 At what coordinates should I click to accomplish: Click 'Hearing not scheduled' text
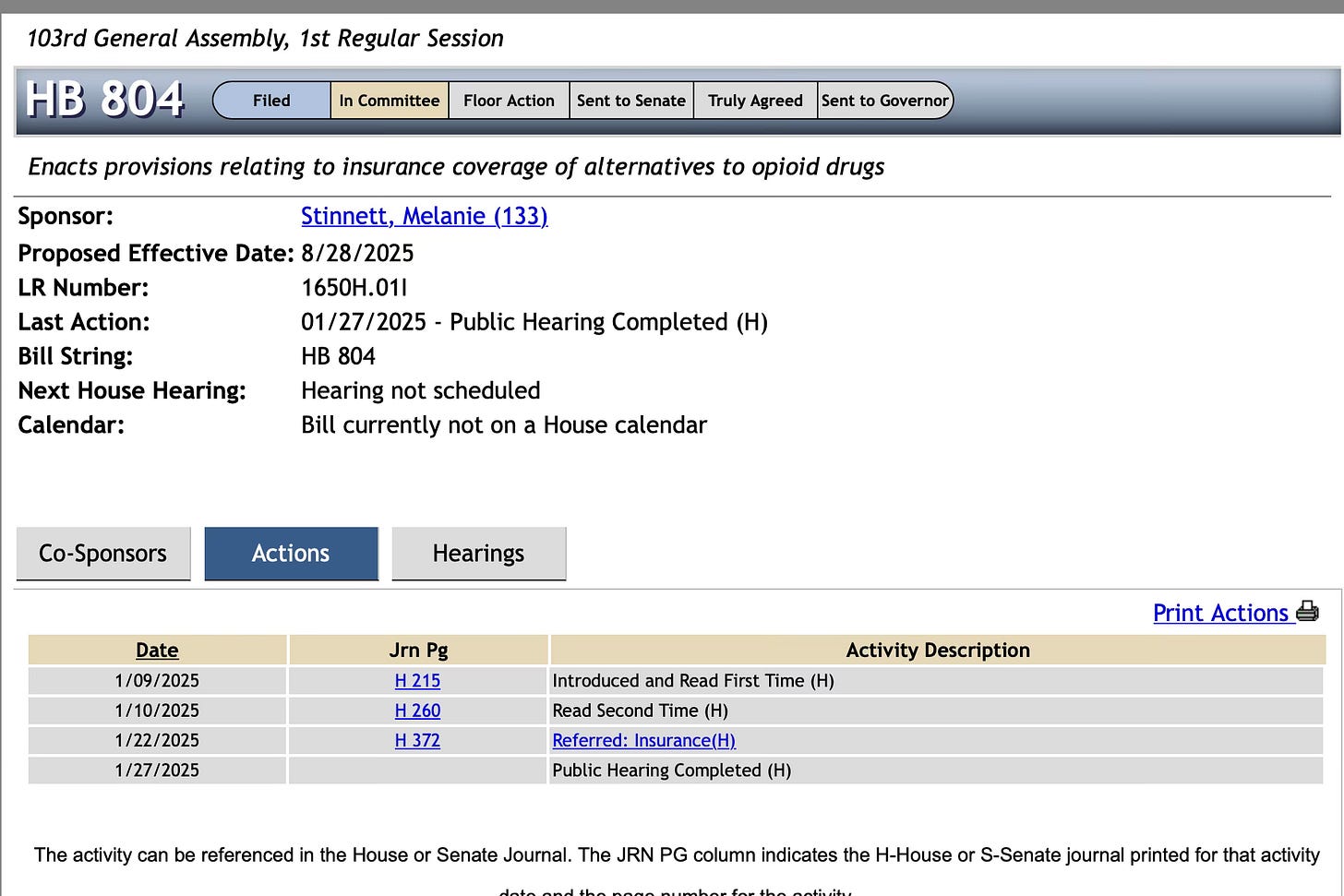point(421,390)
